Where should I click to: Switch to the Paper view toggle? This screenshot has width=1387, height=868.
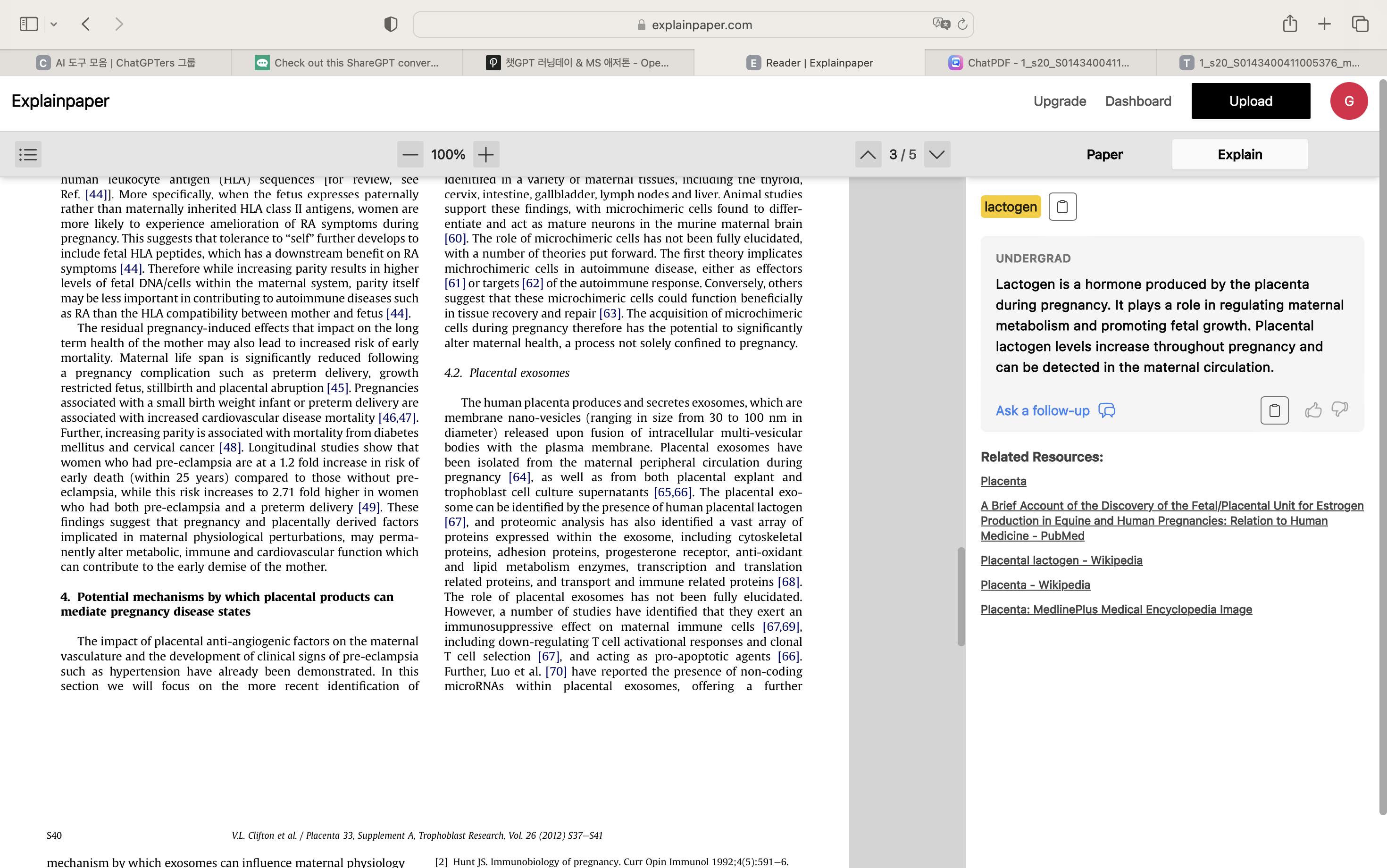1104,154
